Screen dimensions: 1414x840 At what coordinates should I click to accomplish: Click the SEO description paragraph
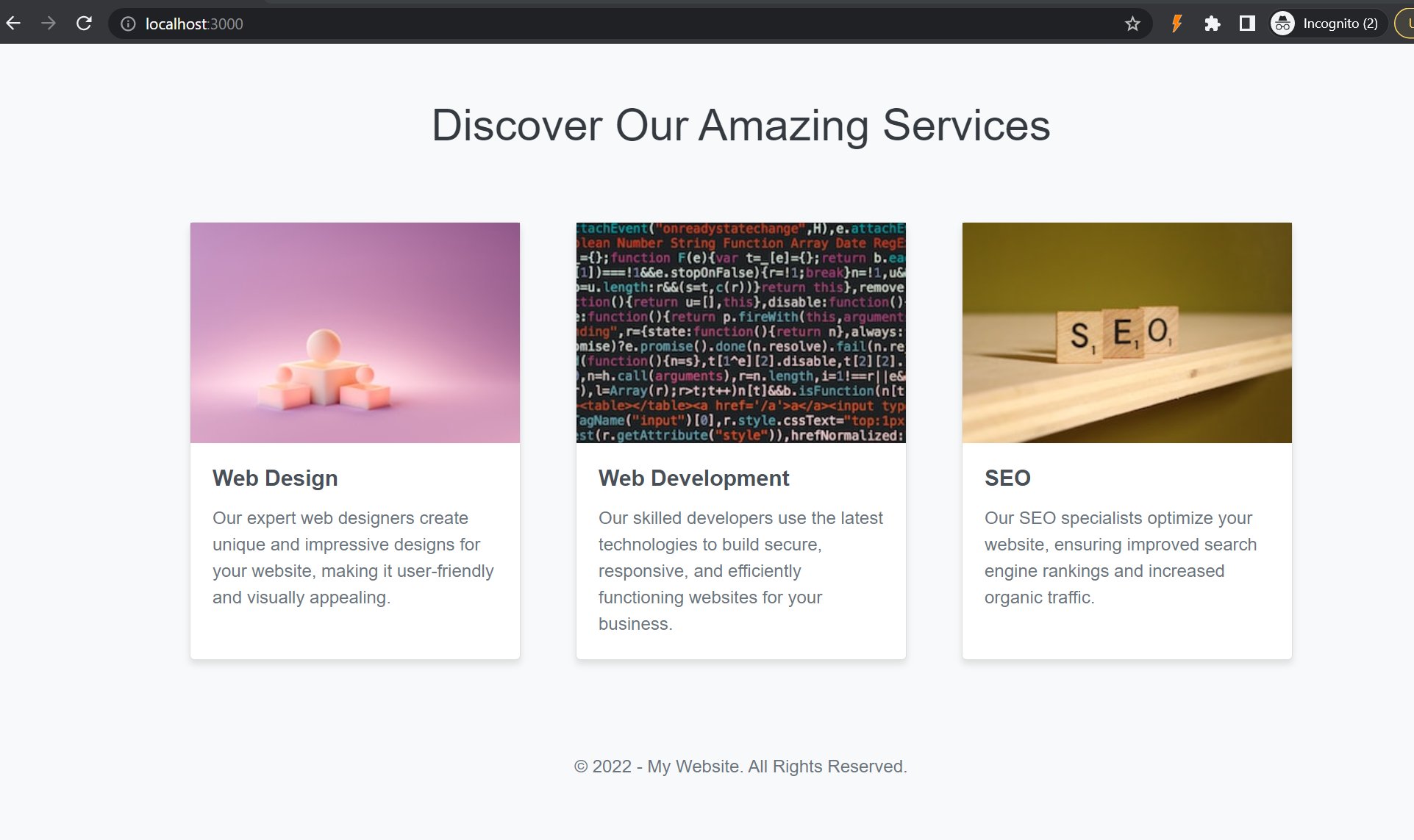click(1120, 558)
